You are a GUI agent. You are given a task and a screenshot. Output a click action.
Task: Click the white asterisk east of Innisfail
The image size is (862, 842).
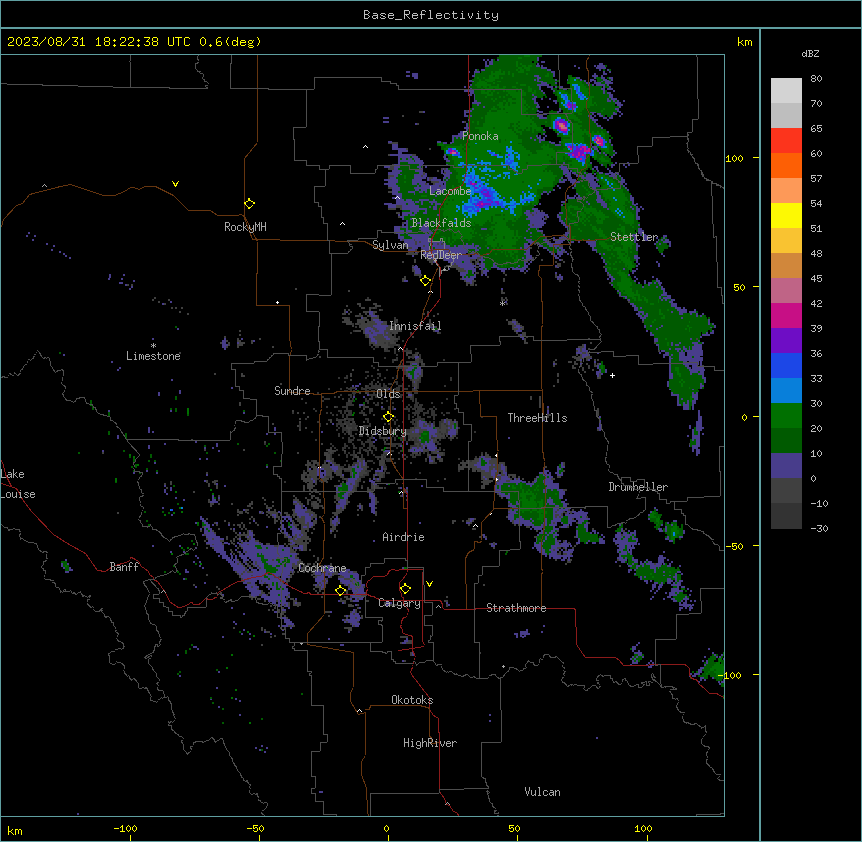[502, 303]
